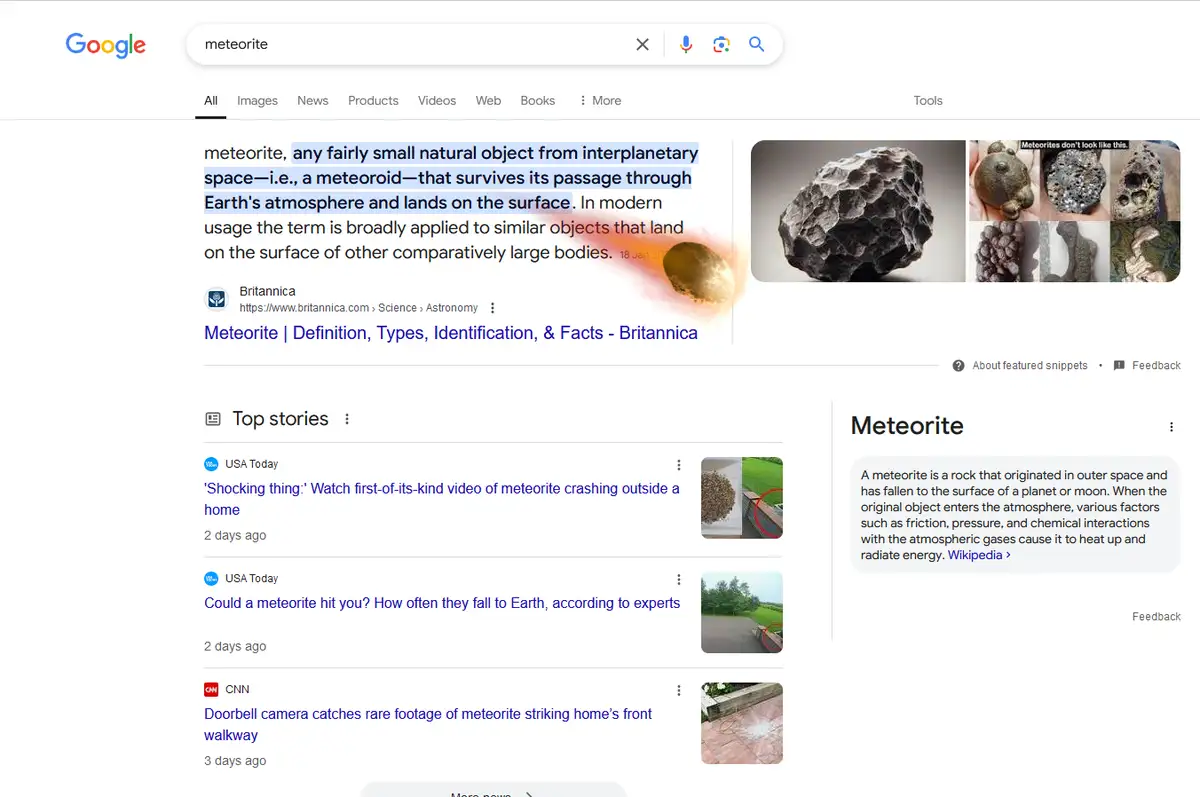The height and width of the screenshot is (797, 1200).
Task: Start voice search with microphone icon
Action: point(686,44)
